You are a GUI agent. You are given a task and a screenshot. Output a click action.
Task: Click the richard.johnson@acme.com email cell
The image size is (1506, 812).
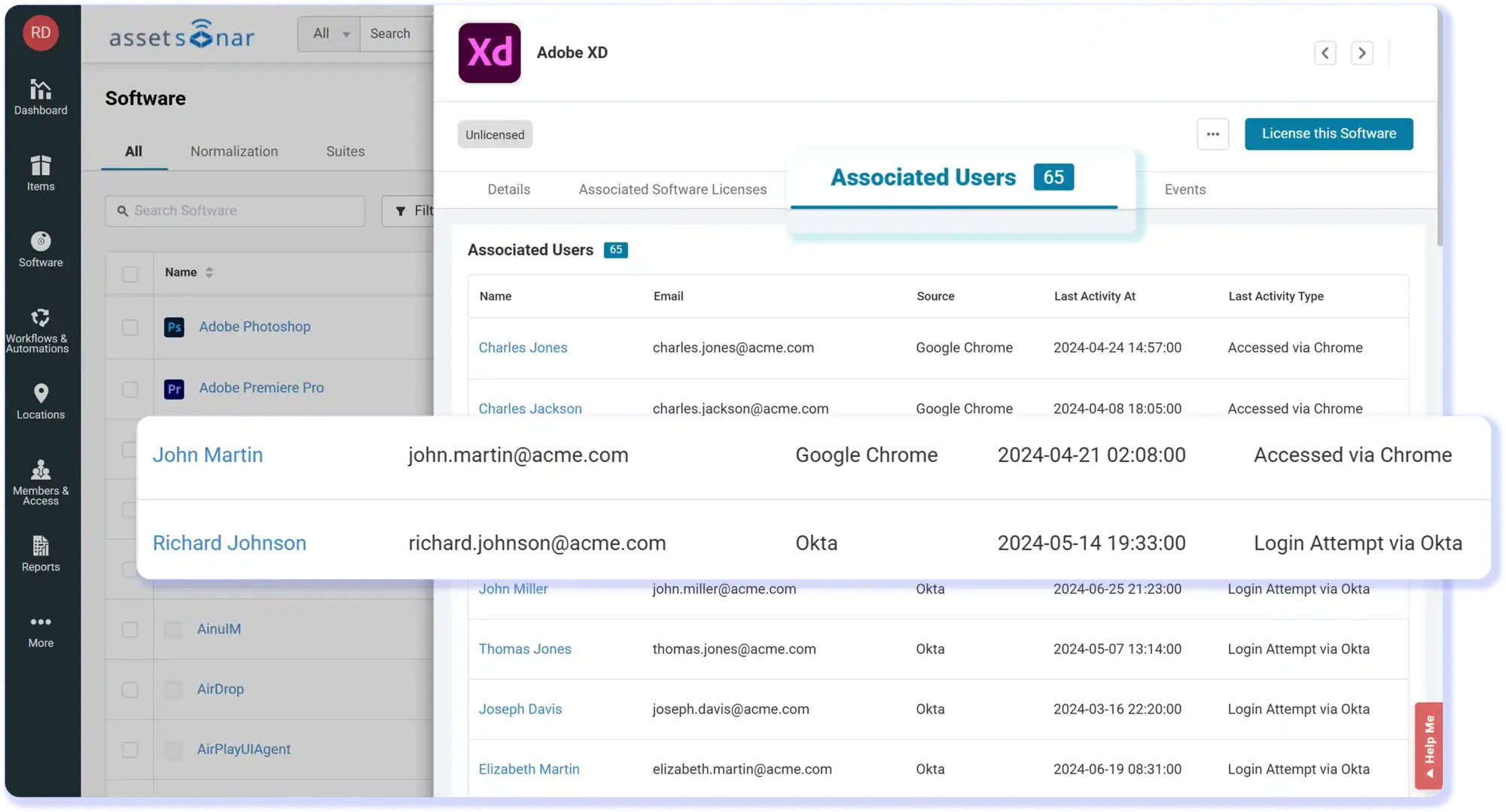pyautogui.click(x=537, y=543)
